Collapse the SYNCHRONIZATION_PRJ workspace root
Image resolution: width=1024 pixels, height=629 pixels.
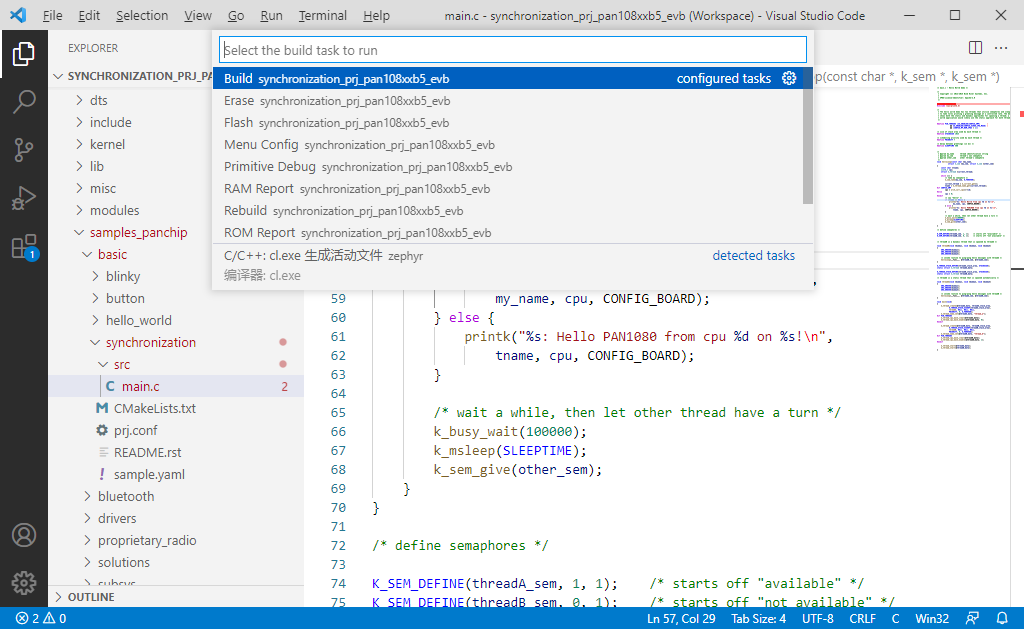click(x=58, y=76)
